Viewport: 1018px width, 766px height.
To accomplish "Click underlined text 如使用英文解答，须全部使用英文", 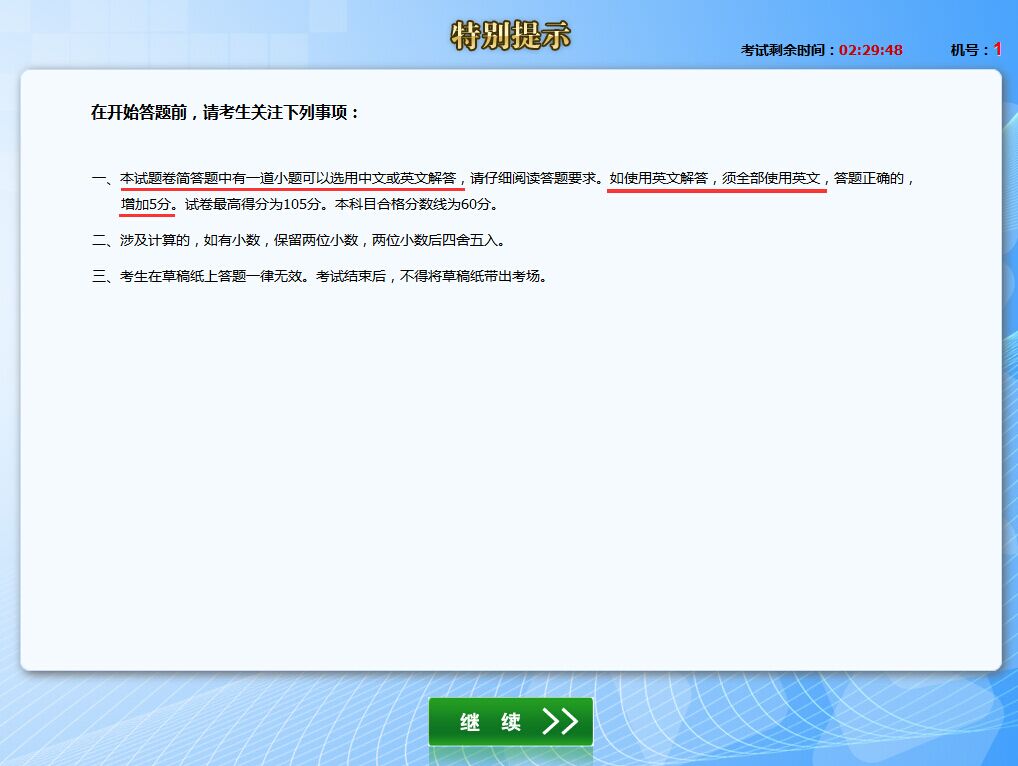I will tap(715, 178).
